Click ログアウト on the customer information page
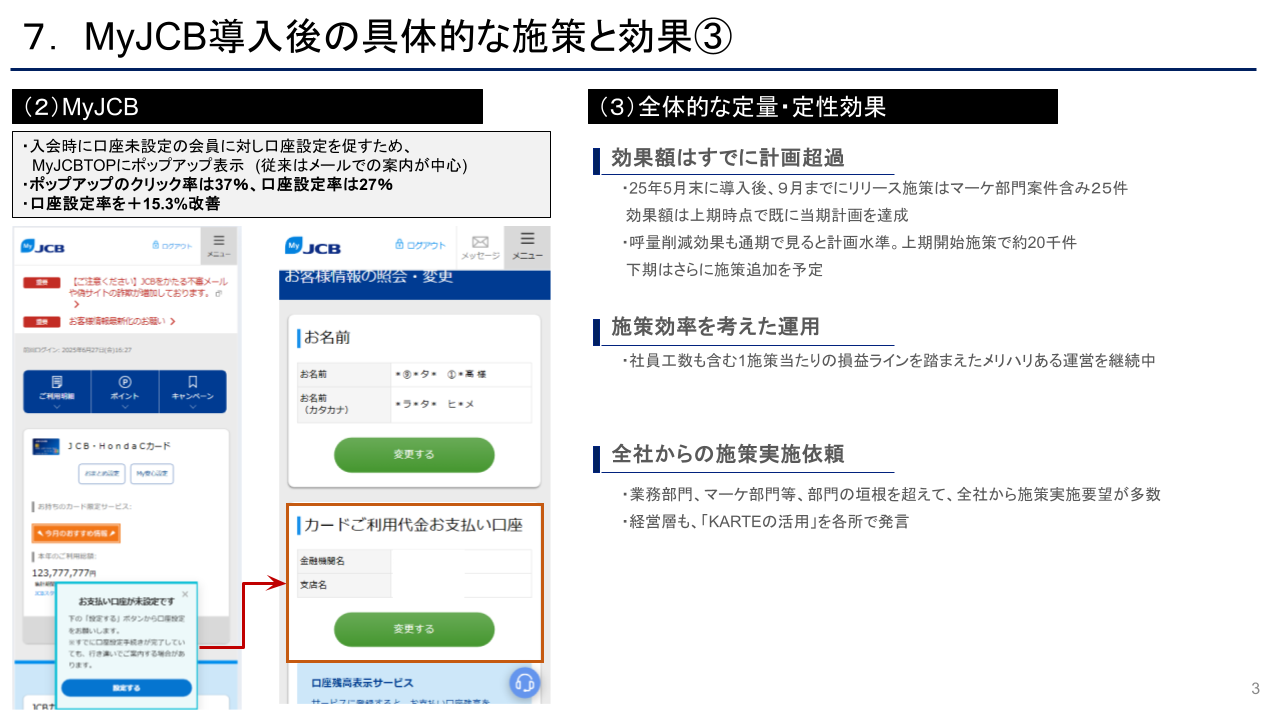Image resolution: width=1280 pixels, height=720 pixels. [421, 245]
